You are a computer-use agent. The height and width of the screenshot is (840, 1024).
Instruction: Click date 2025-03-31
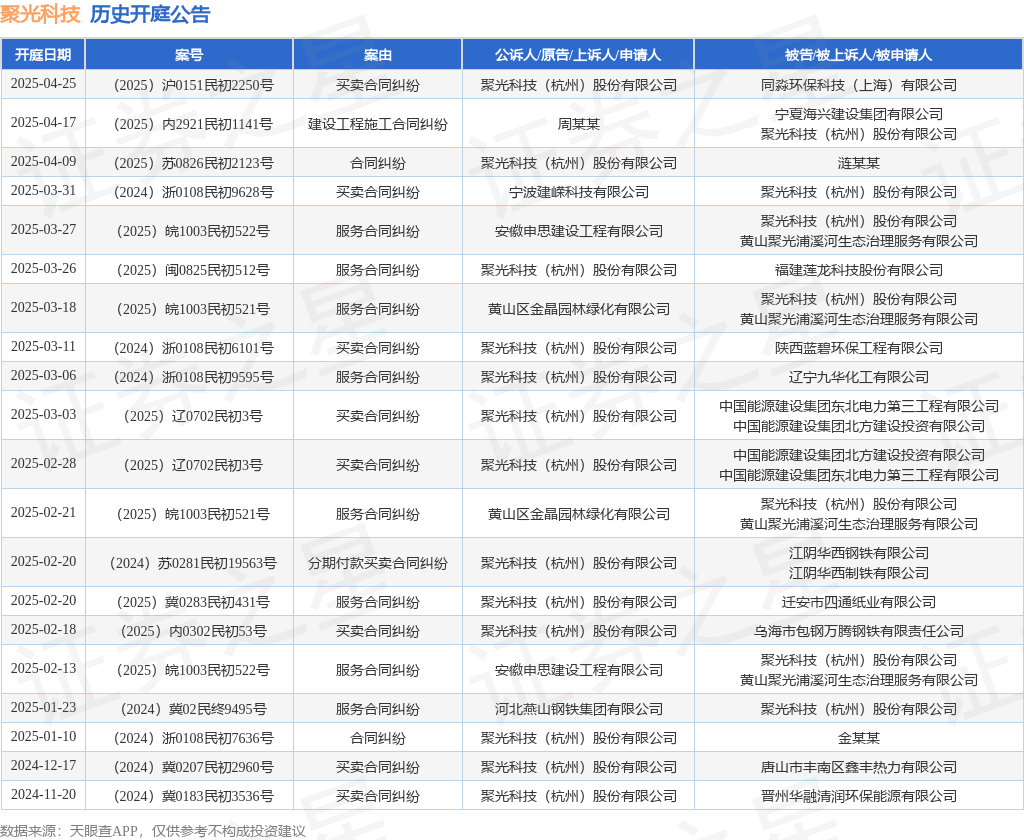[43, 191]
